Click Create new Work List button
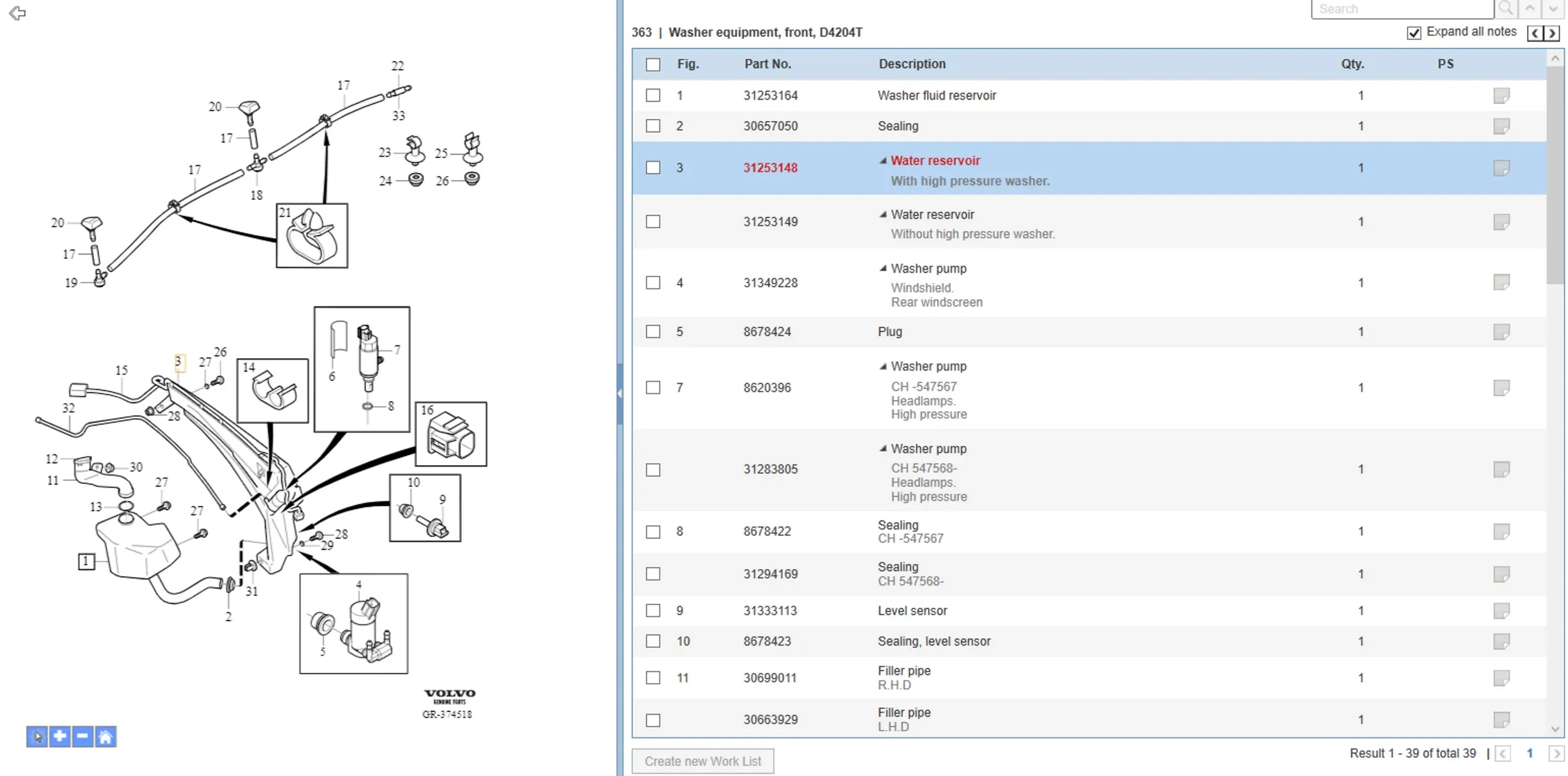 point(702,761)
